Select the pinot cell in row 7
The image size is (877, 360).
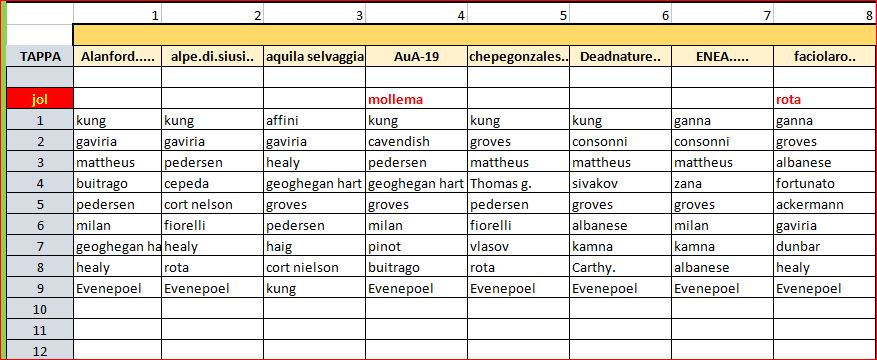(417, 247)
